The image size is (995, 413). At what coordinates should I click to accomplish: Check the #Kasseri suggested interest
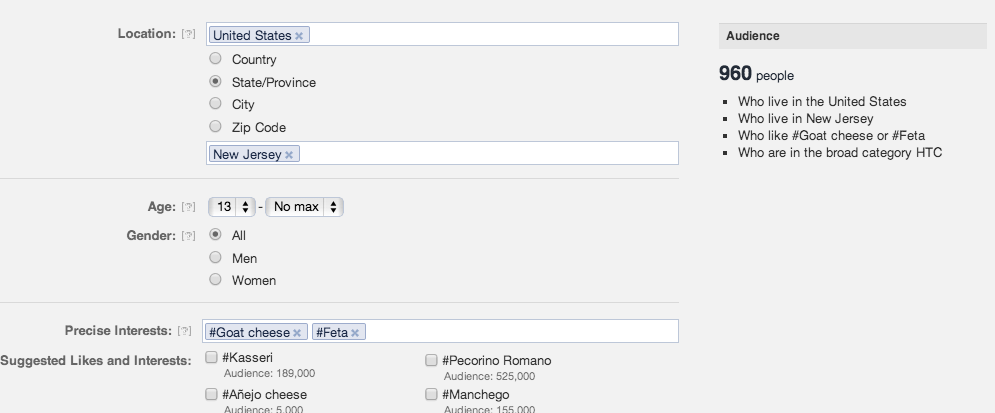211,359
